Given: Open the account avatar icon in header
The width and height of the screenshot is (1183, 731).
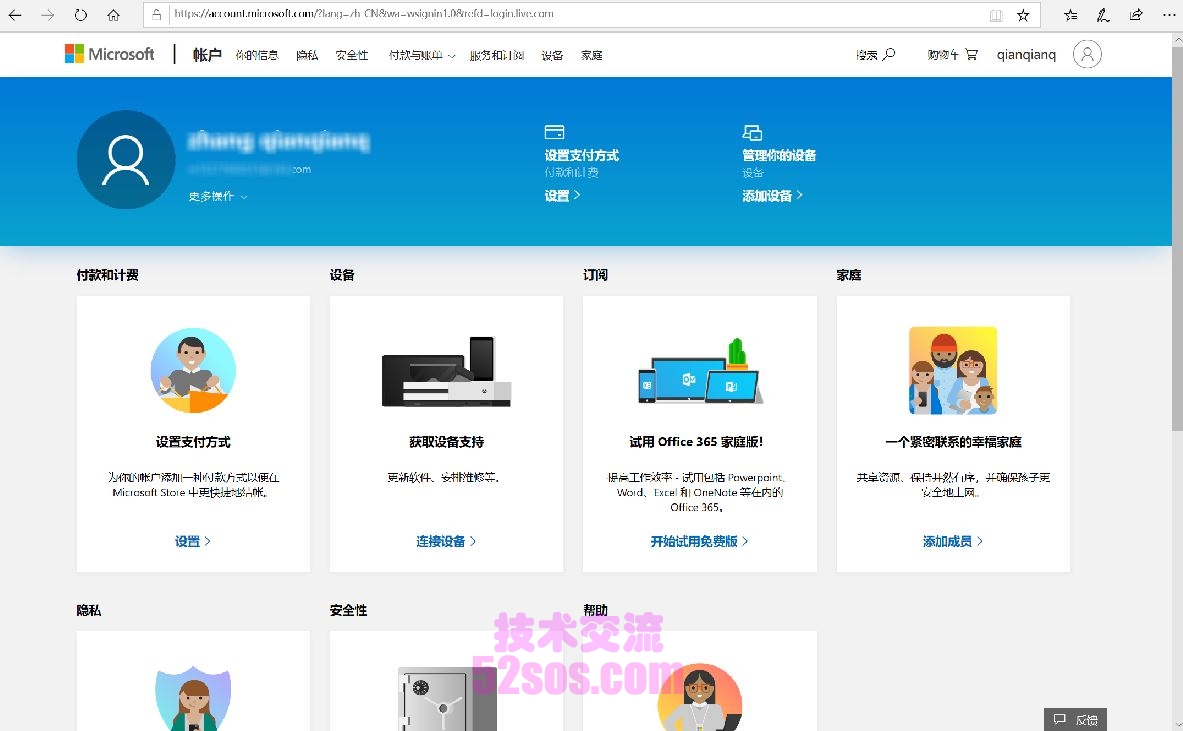Looking at the screenshot, I should click(x=1087, y=54).
